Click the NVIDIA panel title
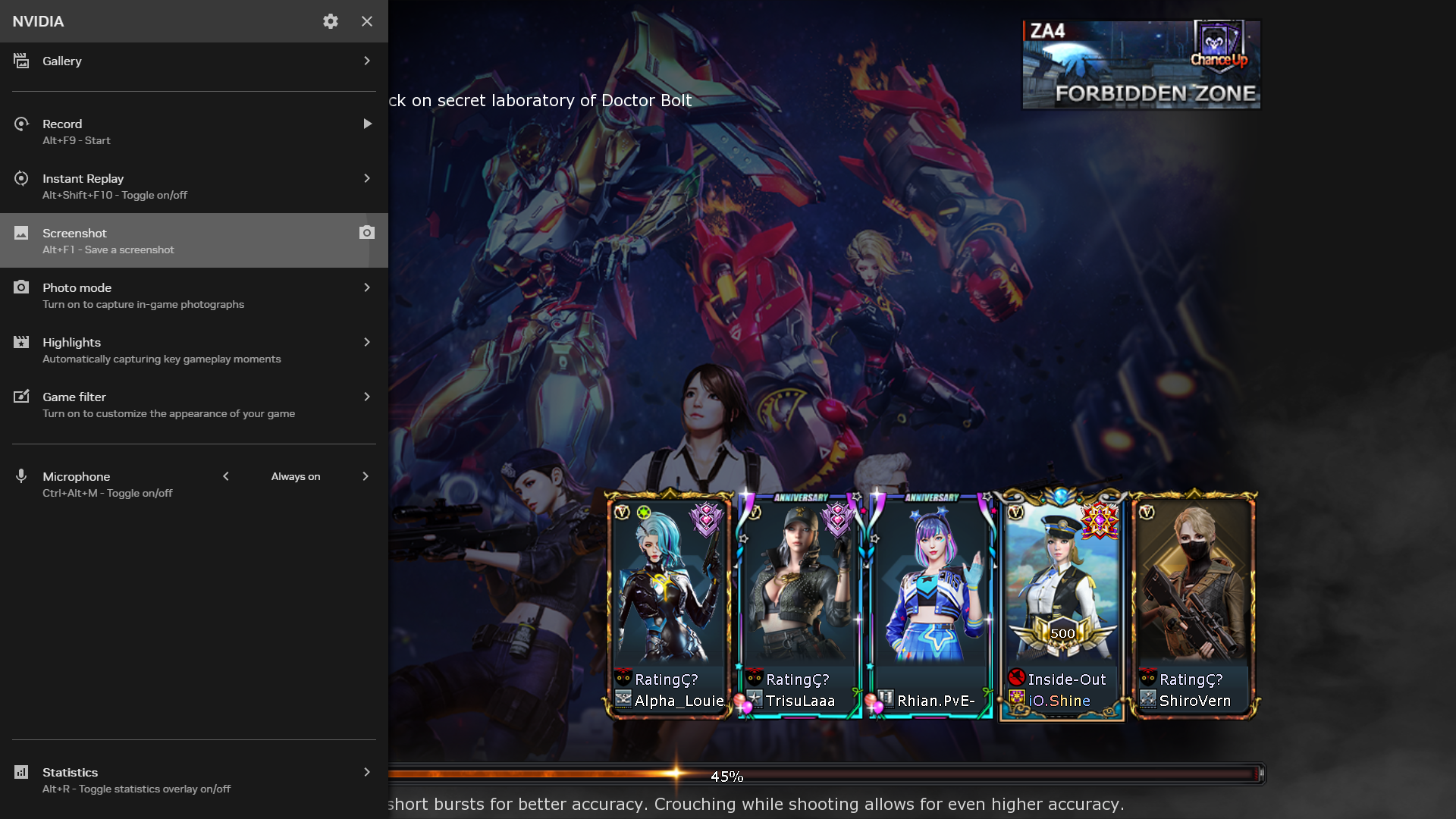 tap(38, 21)
